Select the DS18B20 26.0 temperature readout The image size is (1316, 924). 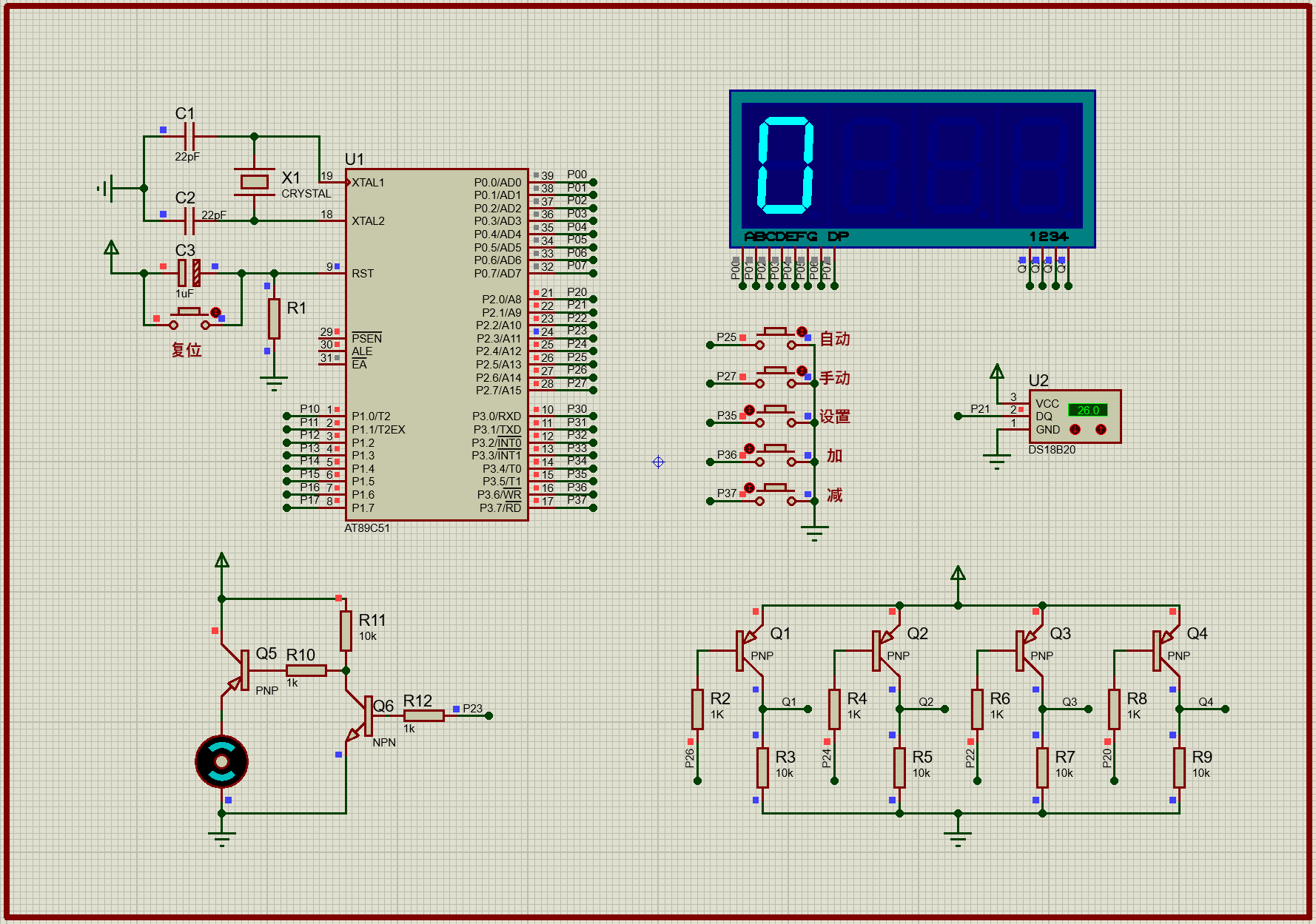[x=1088, y=410]
